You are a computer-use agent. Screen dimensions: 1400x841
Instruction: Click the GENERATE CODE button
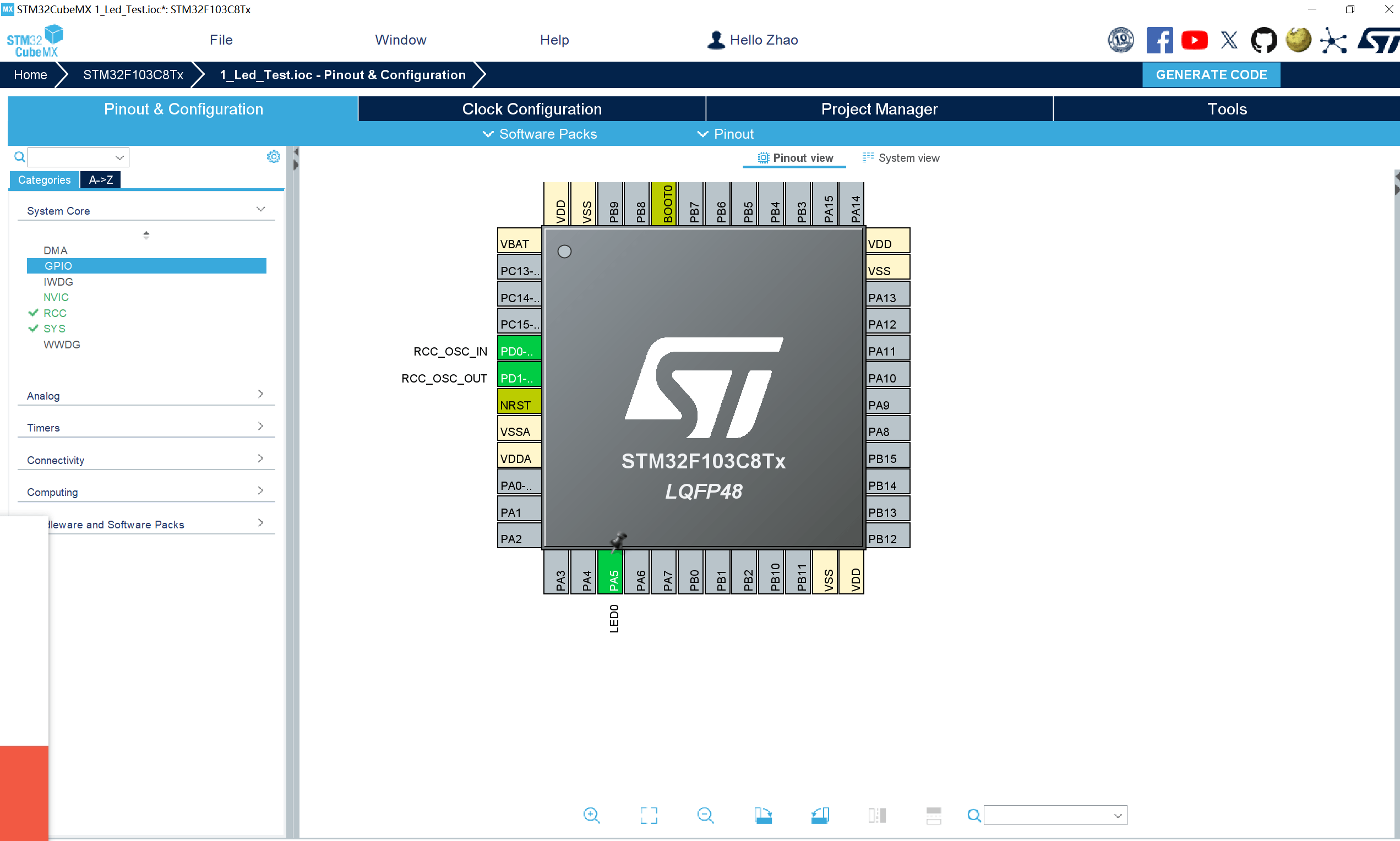pos(1211,75)
